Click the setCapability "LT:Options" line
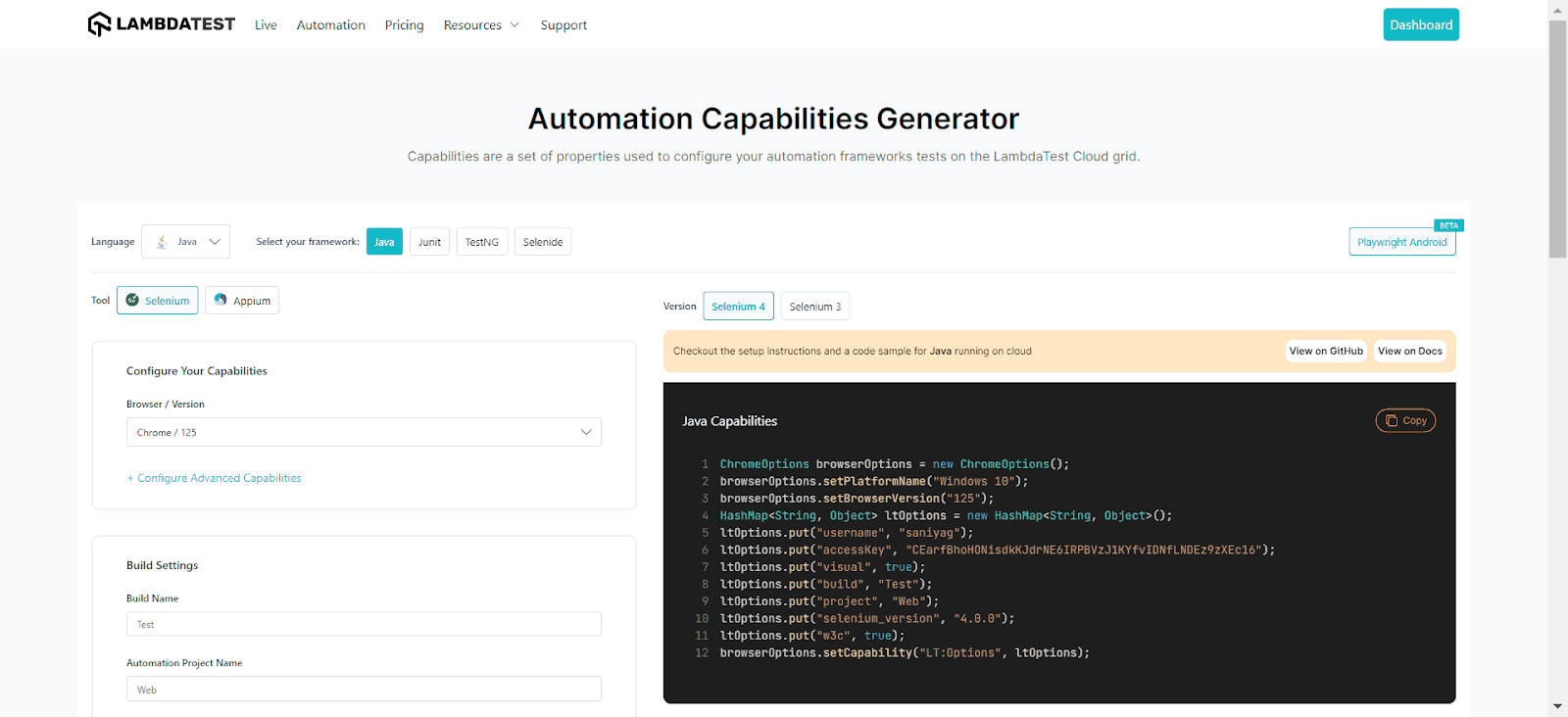Viewport: 1568px width, 717px height. click(905, 653)
